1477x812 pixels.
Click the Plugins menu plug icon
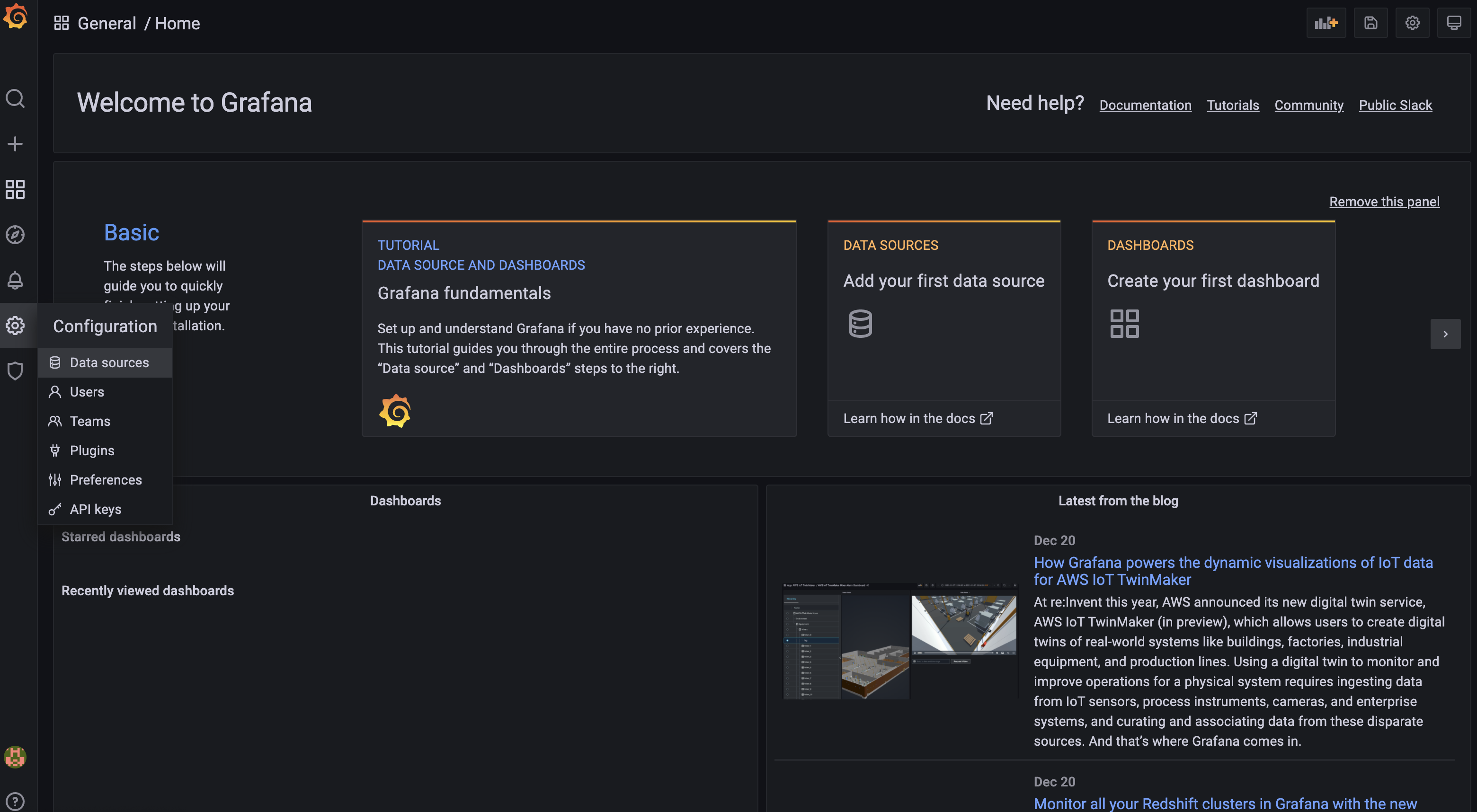tap(55, 450)
